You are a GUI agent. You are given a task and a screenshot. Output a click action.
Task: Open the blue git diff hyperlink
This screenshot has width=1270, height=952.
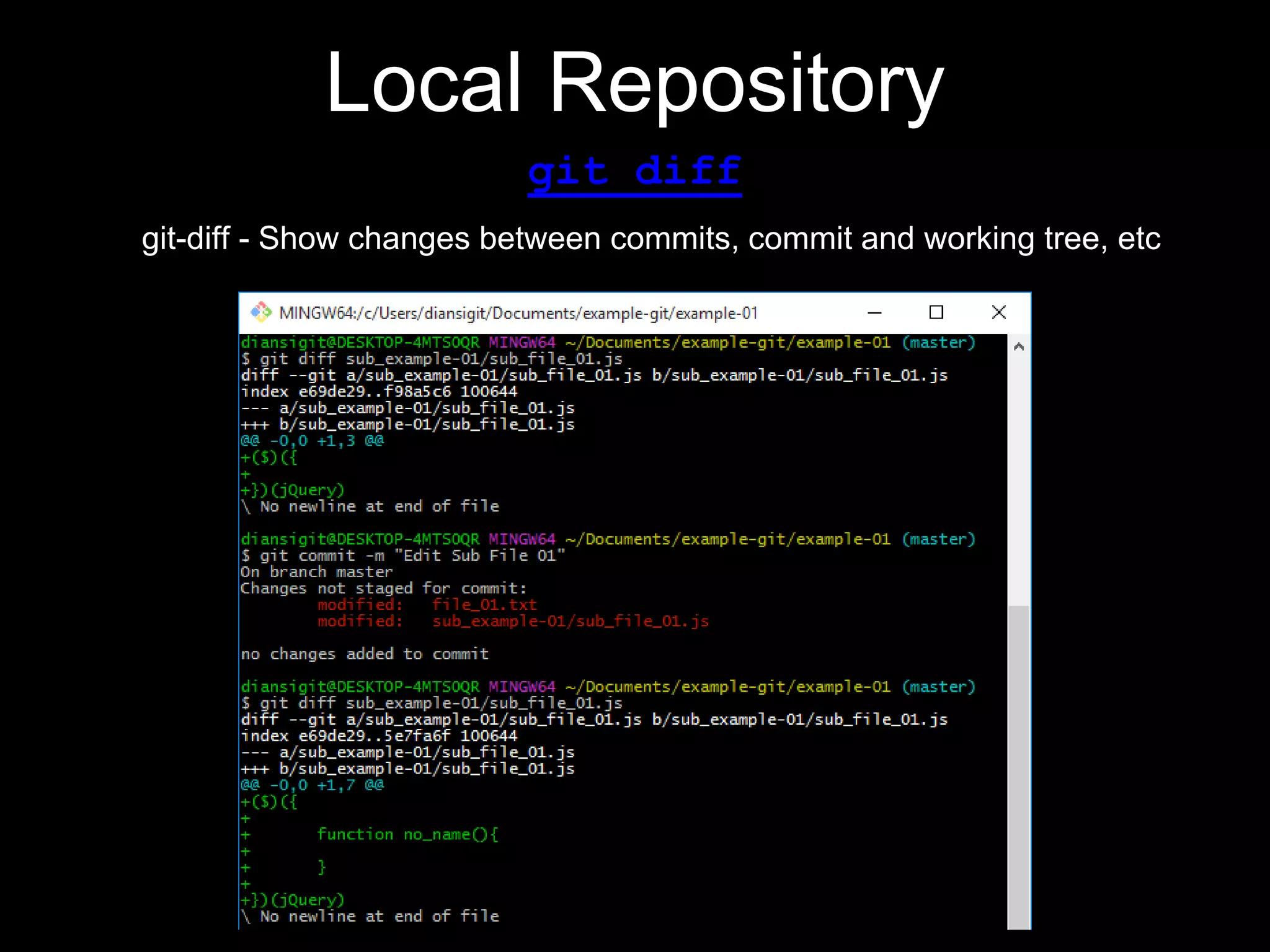[634, 172]
